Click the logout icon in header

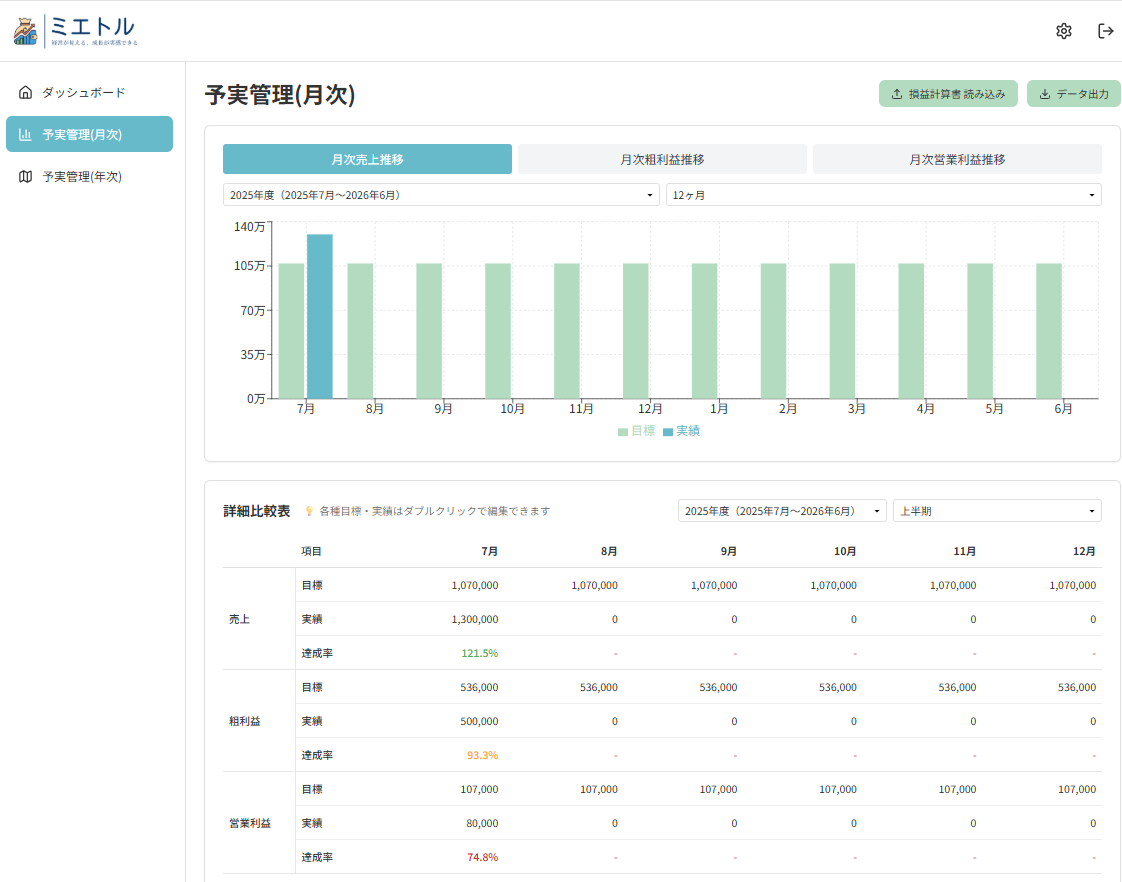(1105, 31)
